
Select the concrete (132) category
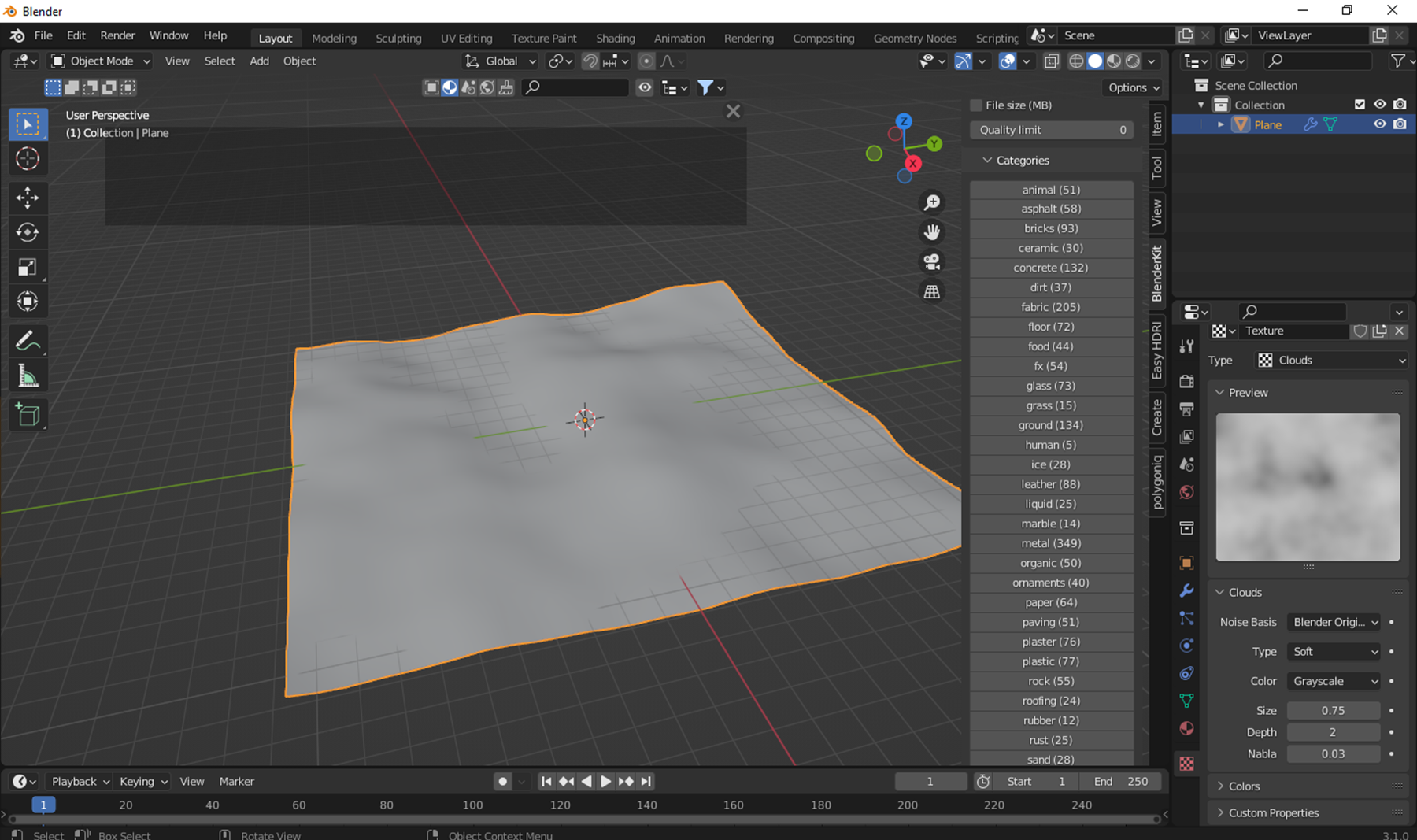pyautogui.click(x=1051, y=268)
